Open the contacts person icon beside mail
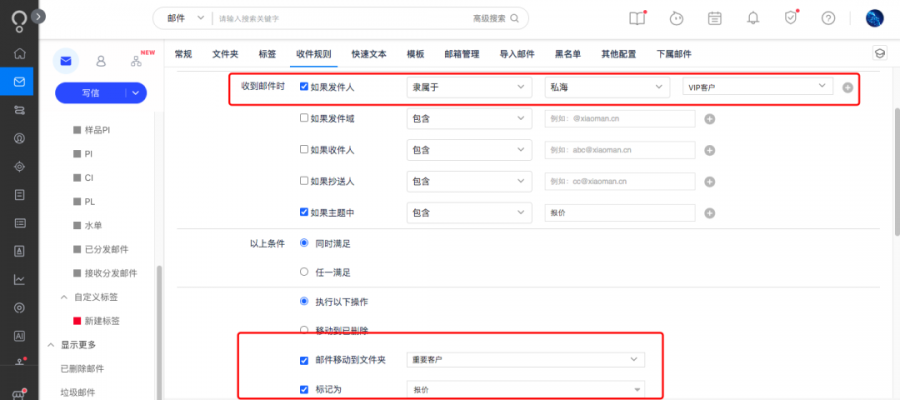This screenshot has height=400, width=900. pos(101,61)
